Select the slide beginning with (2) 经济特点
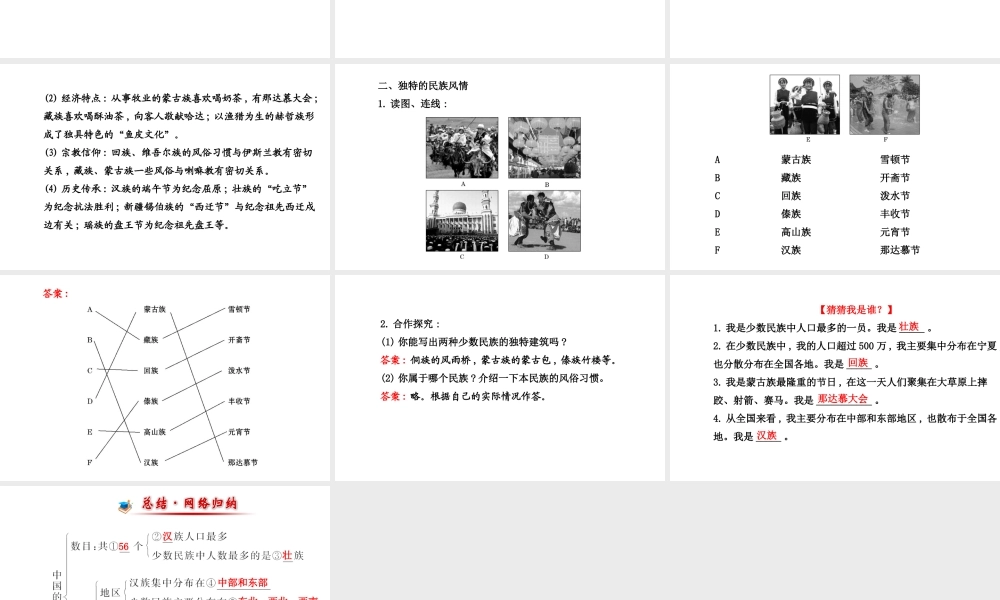 coord(165,166)
